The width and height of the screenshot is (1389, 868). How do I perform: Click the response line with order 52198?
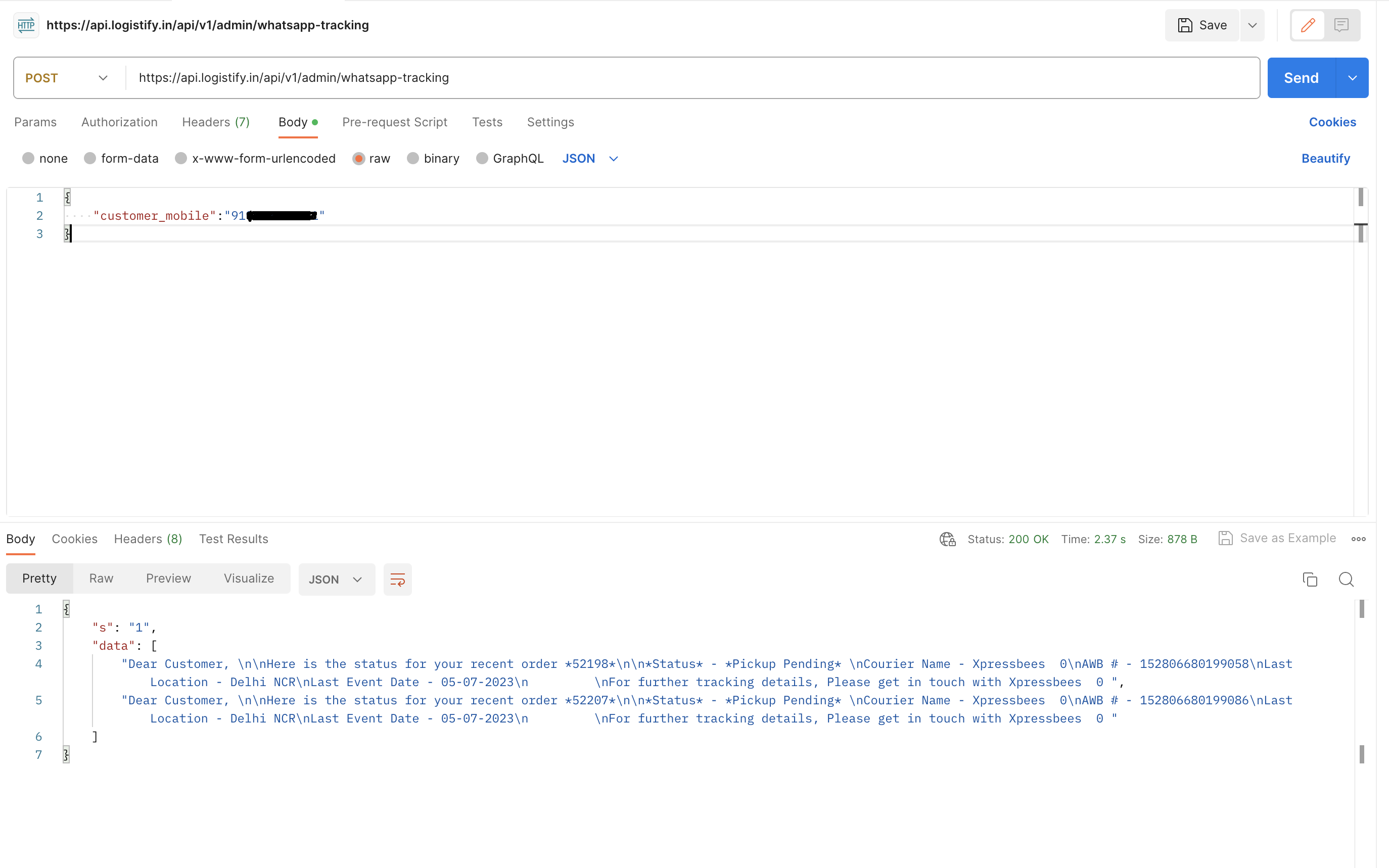707,673
